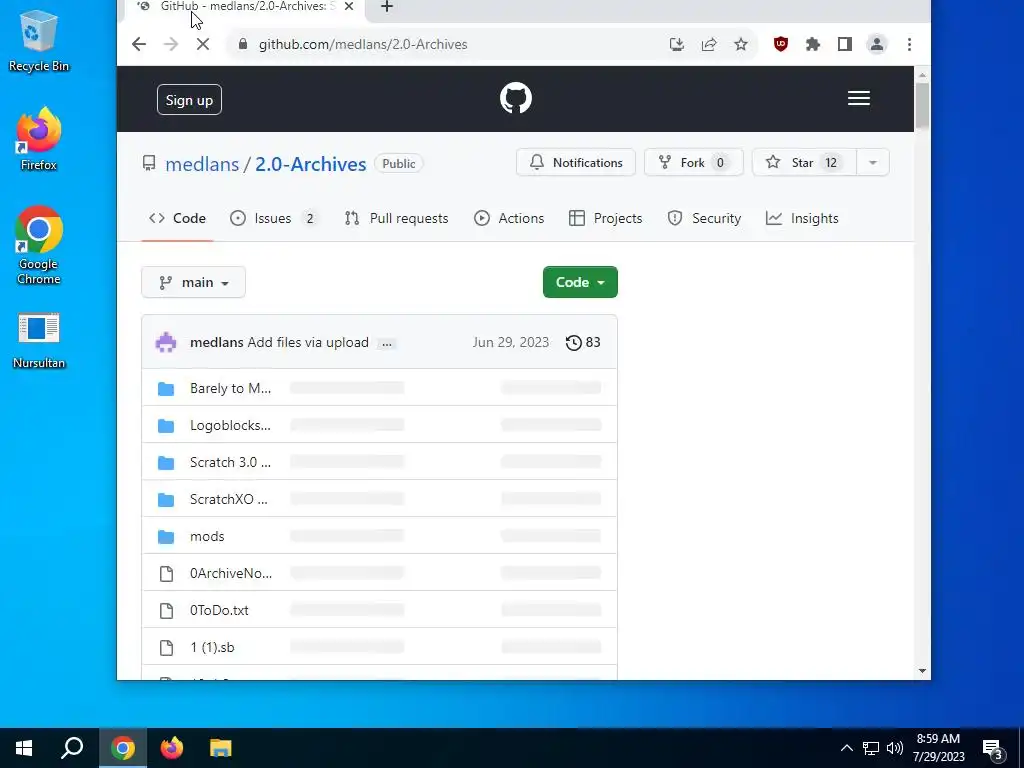
Task: Open the Windows Start menu
Action: (x=24, y=748)
